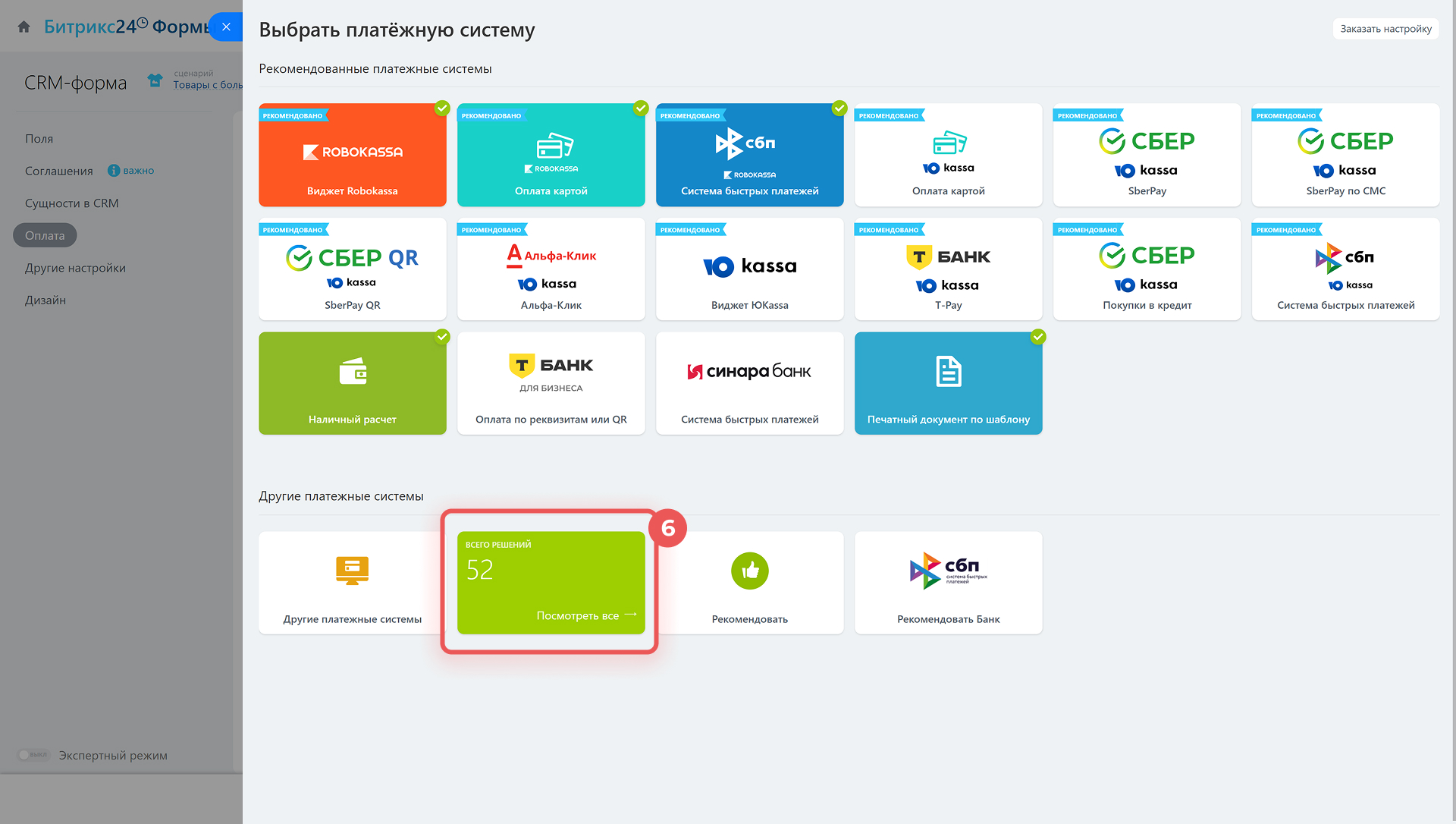This screenshot has height=824, width=1456.
Task: Open the 'Соглашения' sidebar section
Action: tap(58, 171)
